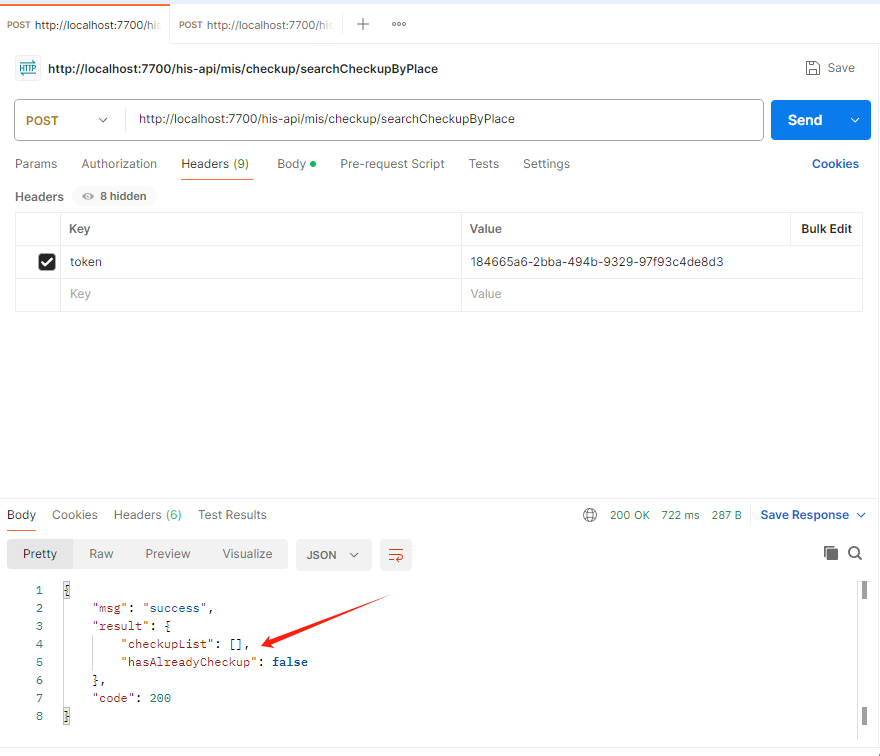
Task: Uncheck the token header checkbox
Action: pyautogui.click(x=47, y=262)
